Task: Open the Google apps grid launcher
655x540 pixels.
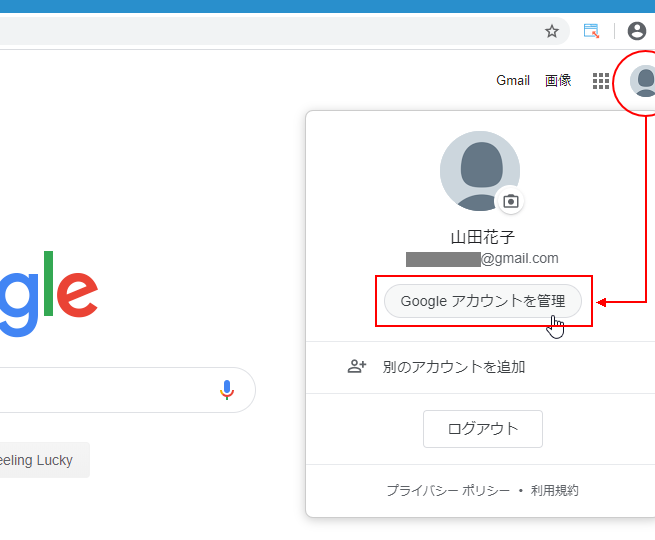Action: (x=601, y=81)
